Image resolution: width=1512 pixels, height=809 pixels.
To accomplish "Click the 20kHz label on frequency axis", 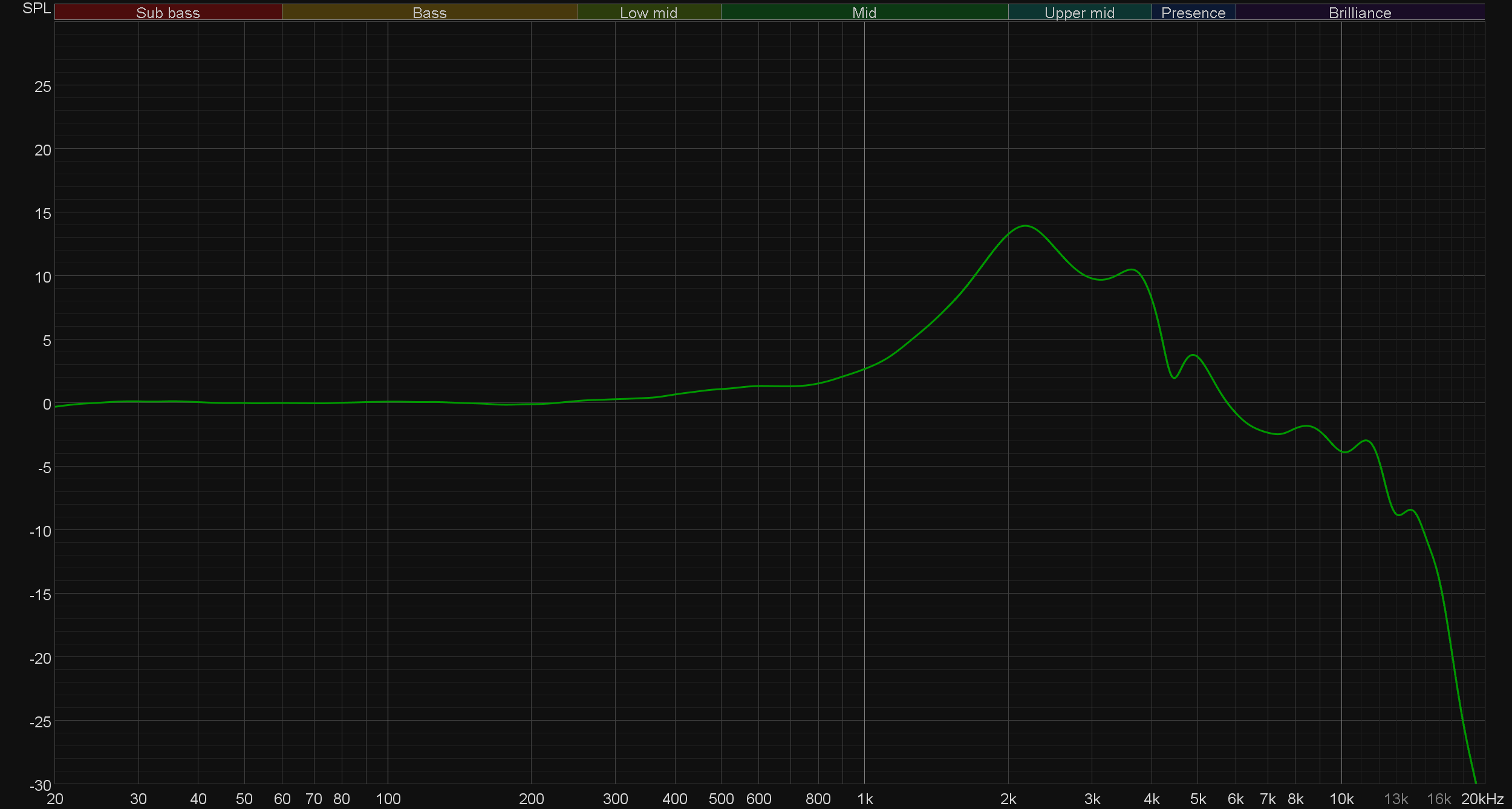I will point(1482,799).
